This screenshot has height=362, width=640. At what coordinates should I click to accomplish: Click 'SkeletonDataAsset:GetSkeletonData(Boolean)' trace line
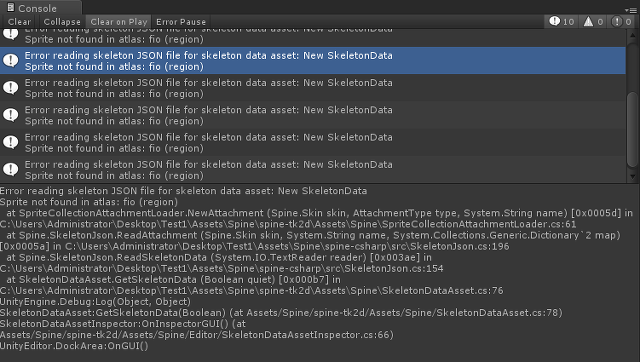pos(281,313)
